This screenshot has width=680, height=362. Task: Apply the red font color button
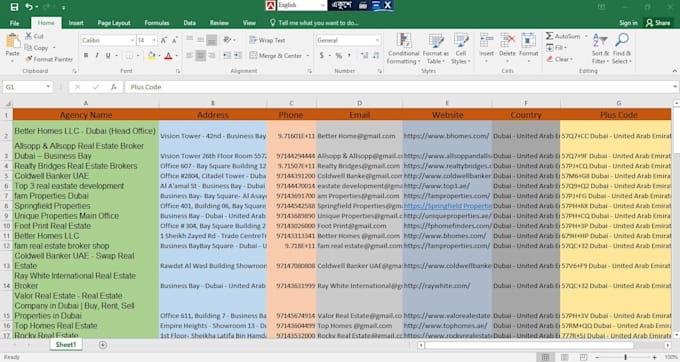(x=168, y=55)
